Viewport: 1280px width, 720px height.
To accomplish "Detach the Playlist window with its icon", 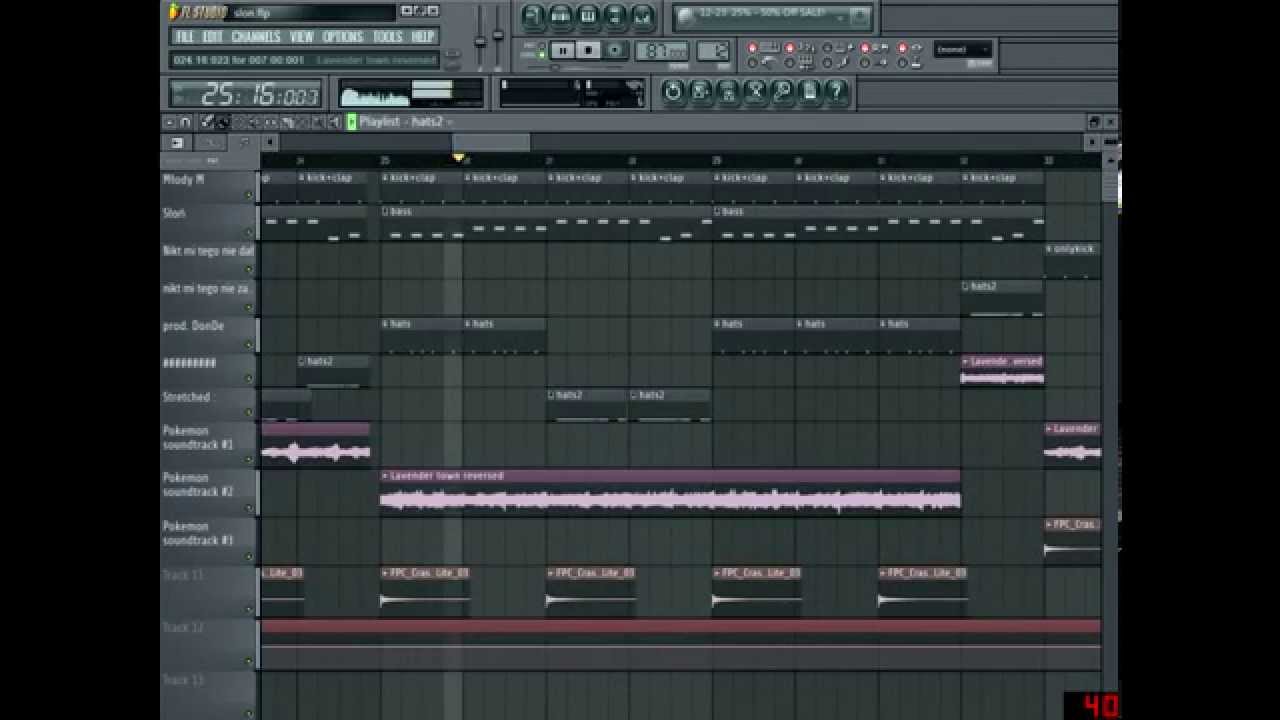I will tap(1094, 122).
